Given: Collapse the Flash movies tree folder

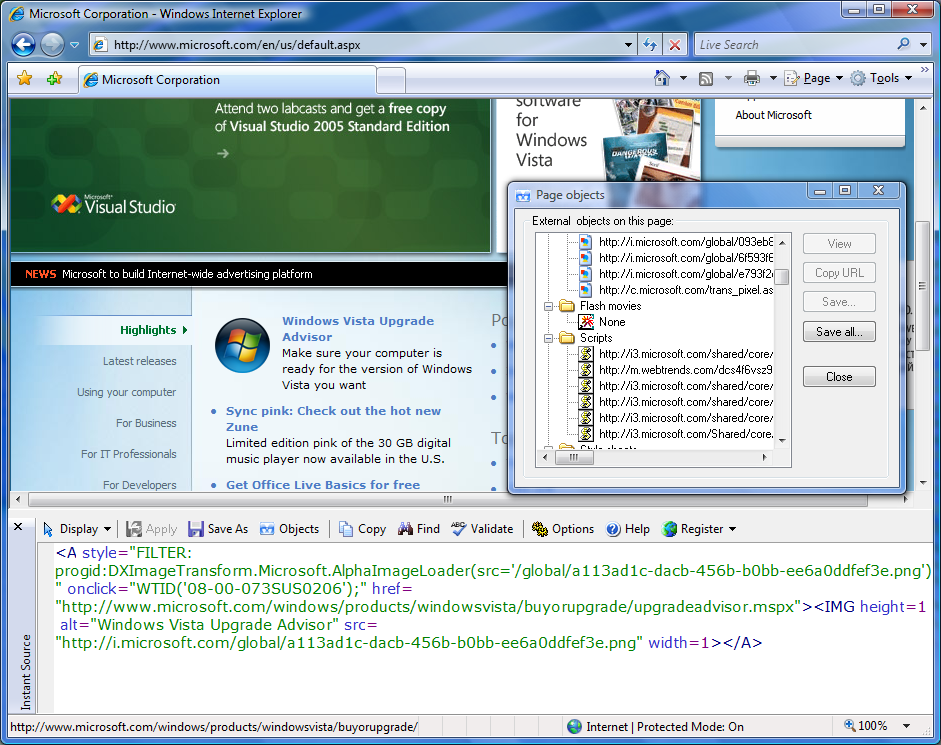Looking at the screenshot, I should coord(549,306).
